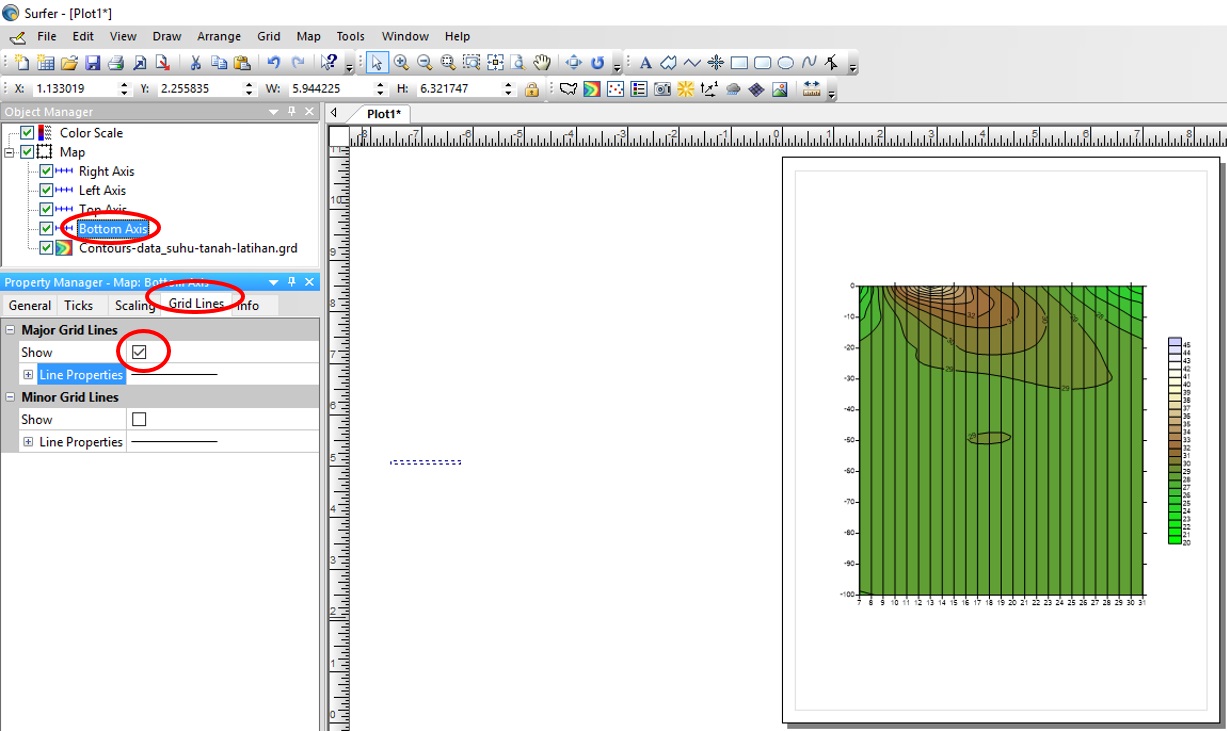This screenshot has width=1227, height=731.
Task: Undo the last action
Action: [x=274, y=63]
